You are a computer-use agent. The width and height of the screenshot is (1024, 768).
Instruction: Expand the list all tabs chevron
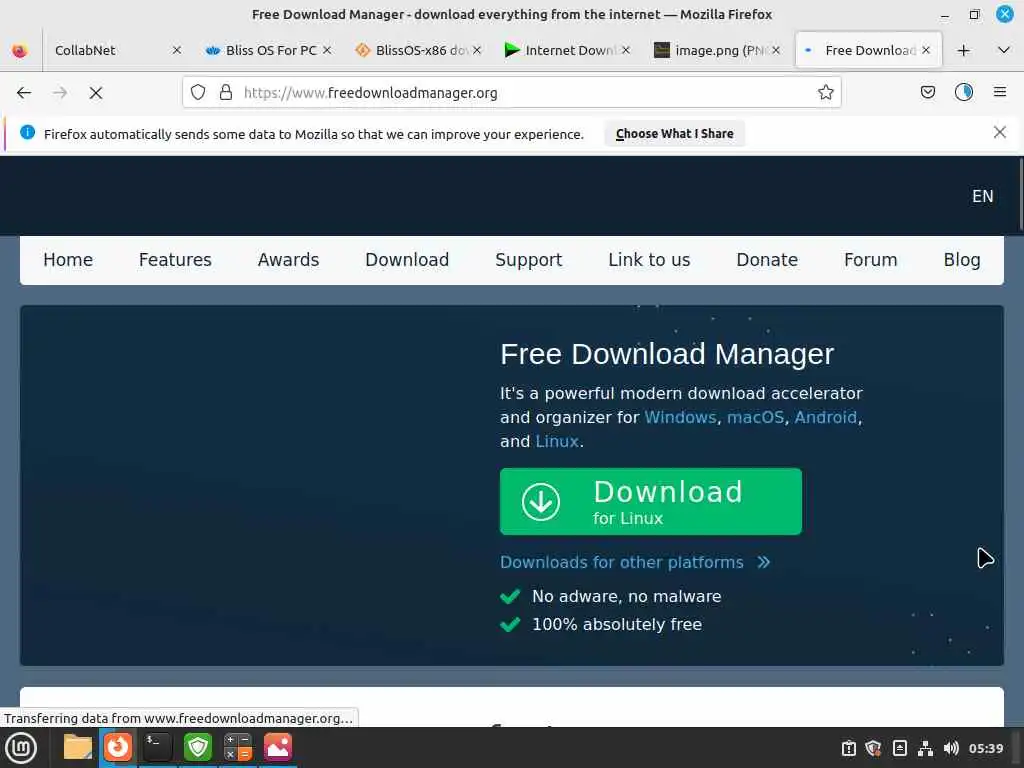tap(1004, 50)
